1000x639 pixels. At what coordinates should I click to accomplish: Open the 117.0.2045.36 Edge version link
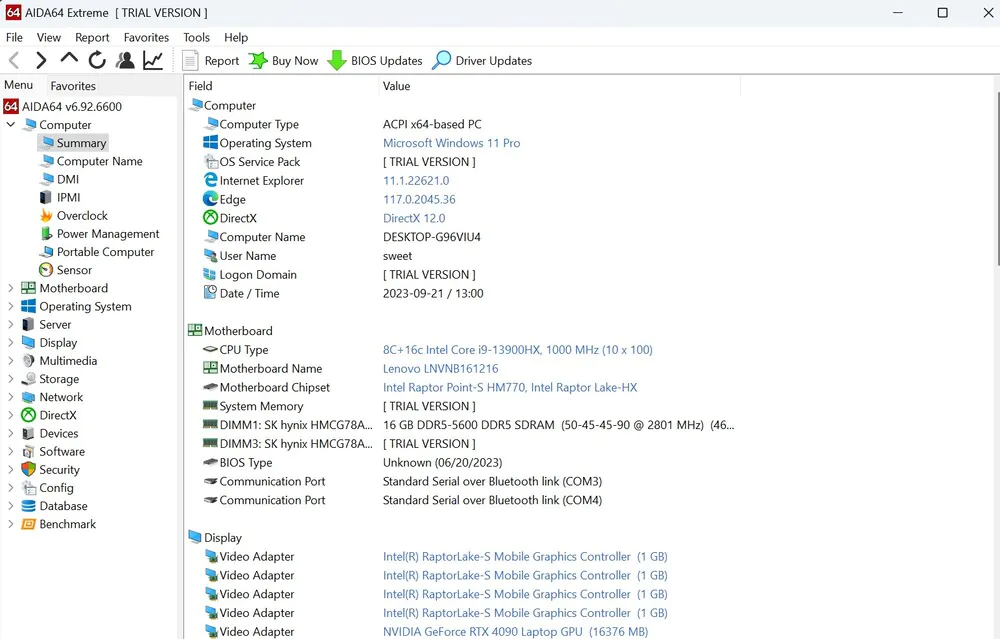pyautogui.click(x=419, y=199)
